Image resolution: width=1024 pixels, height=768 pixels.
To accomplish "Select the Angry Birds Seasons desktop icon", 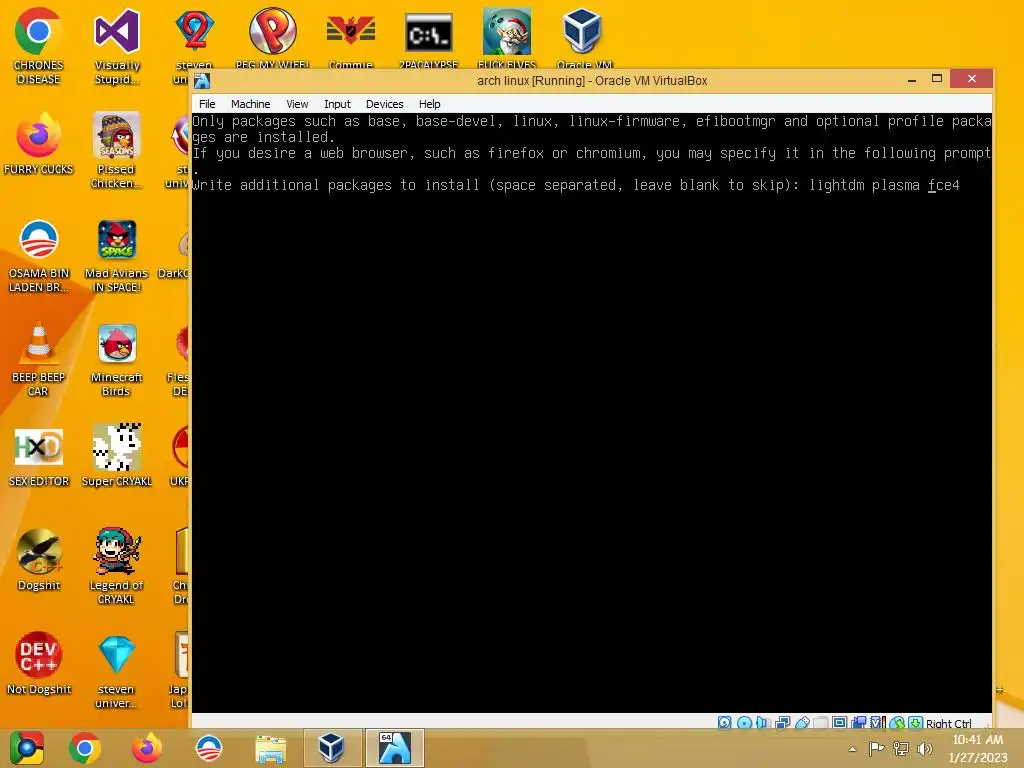I will 116,152.
